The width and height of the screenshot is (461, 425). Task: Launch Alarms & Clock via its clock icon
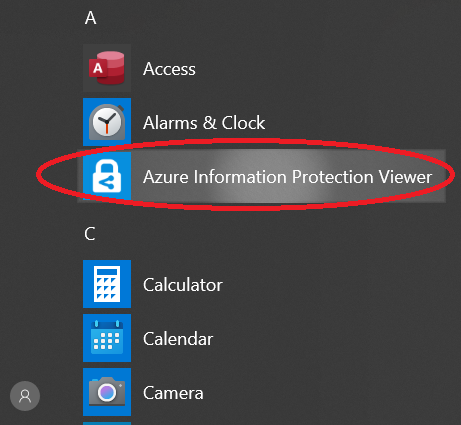pos(107,122)
